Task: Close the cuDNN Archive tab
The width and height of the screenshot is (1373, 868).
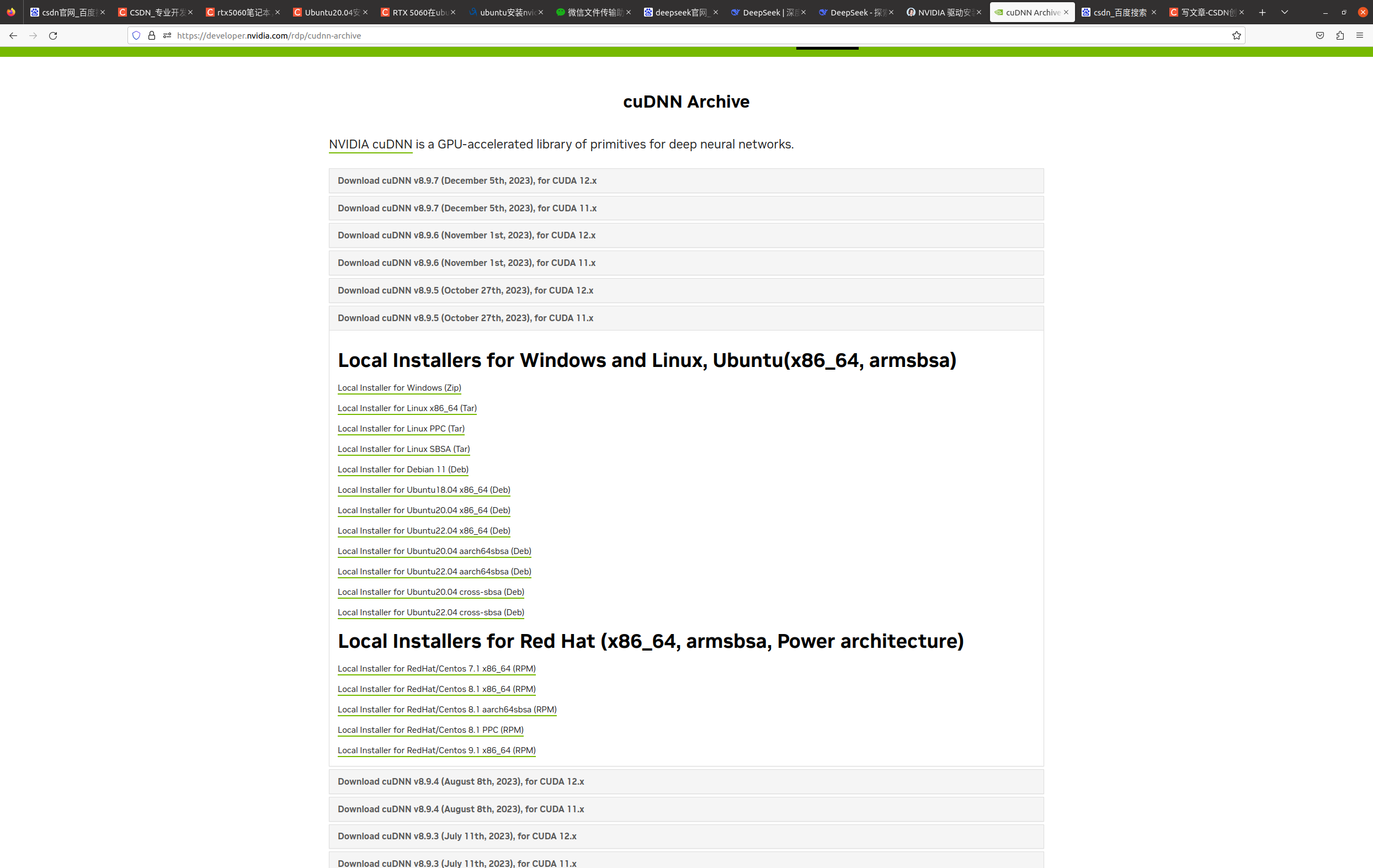Action: 1066,12
